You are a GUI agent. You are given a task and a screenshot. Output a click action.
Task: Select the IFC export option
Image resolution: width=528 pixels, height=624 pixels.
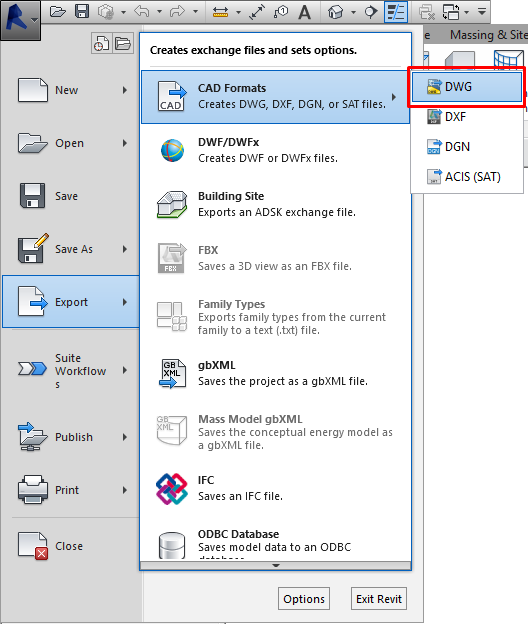click(x=276, y=489)
